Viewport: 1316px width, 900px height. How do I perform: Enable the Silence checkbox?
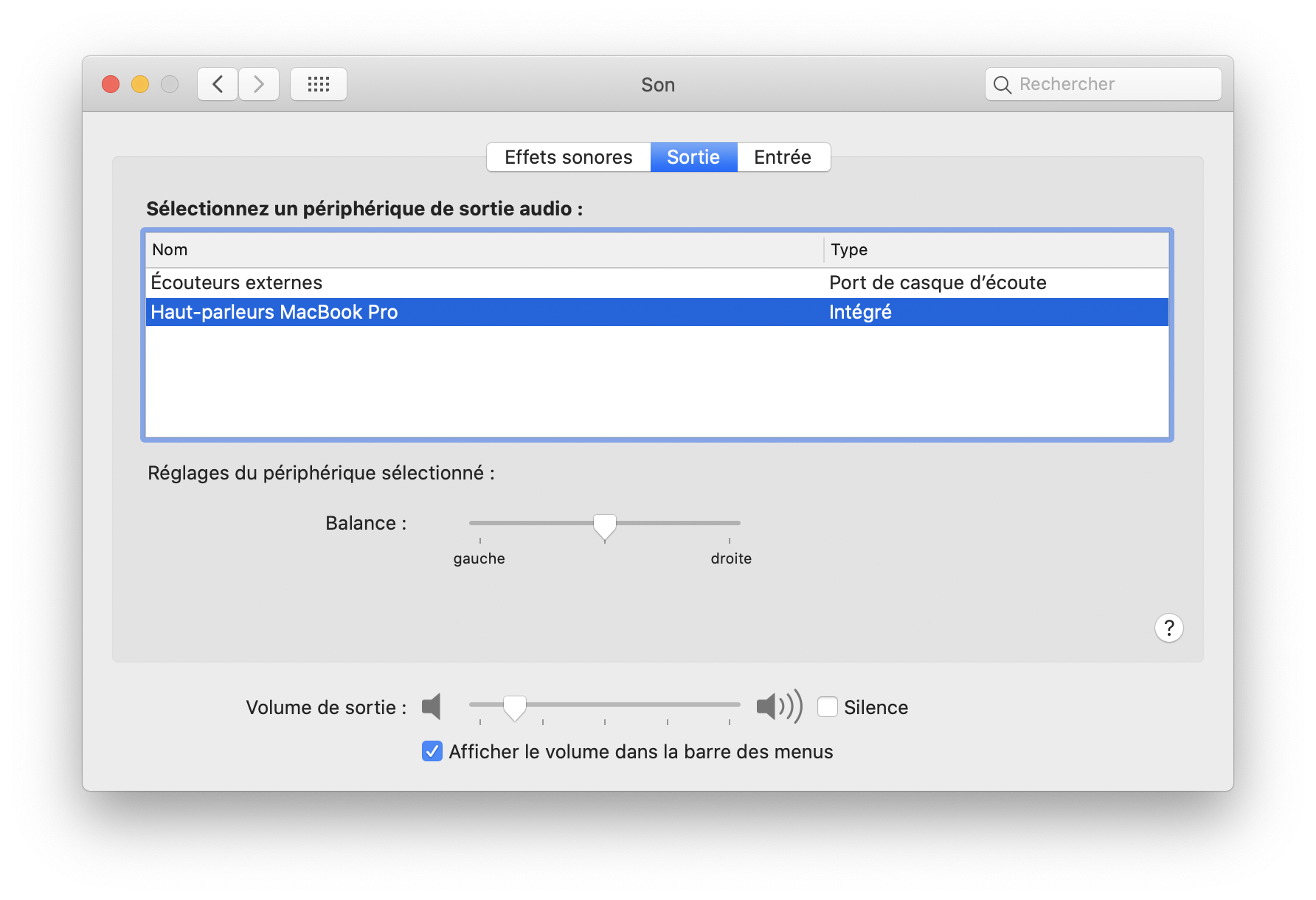coord(828,707)
